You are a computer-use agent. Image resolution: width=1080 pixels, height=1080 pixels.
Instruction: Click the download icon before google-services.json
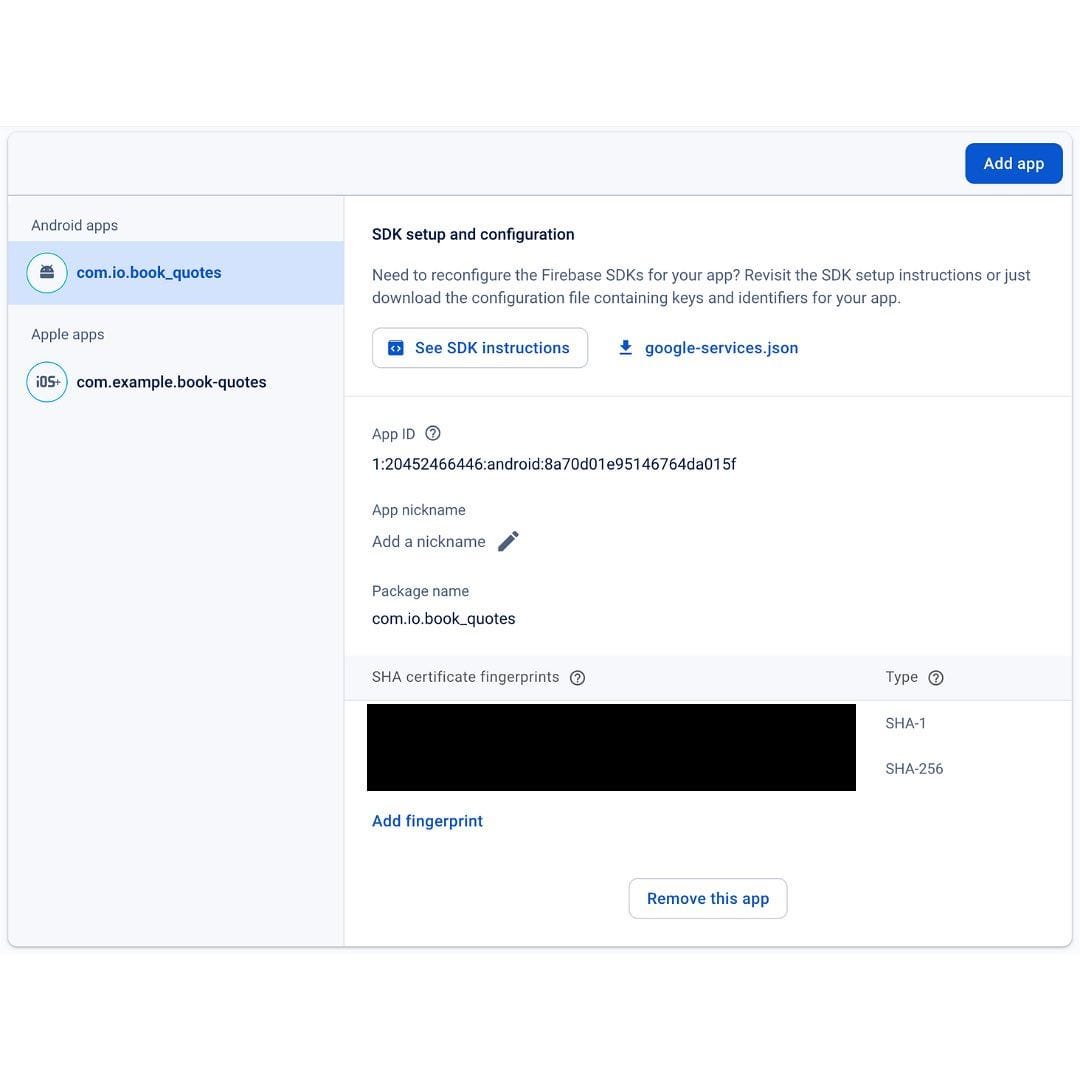coord(626,348)
